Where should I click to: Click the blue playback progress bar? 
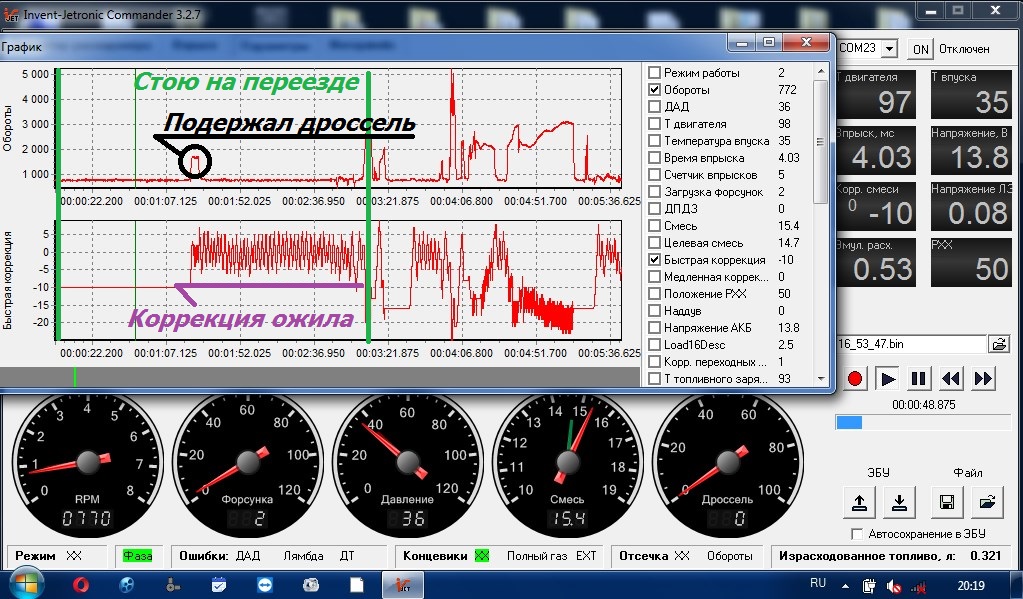click(923, 422)
